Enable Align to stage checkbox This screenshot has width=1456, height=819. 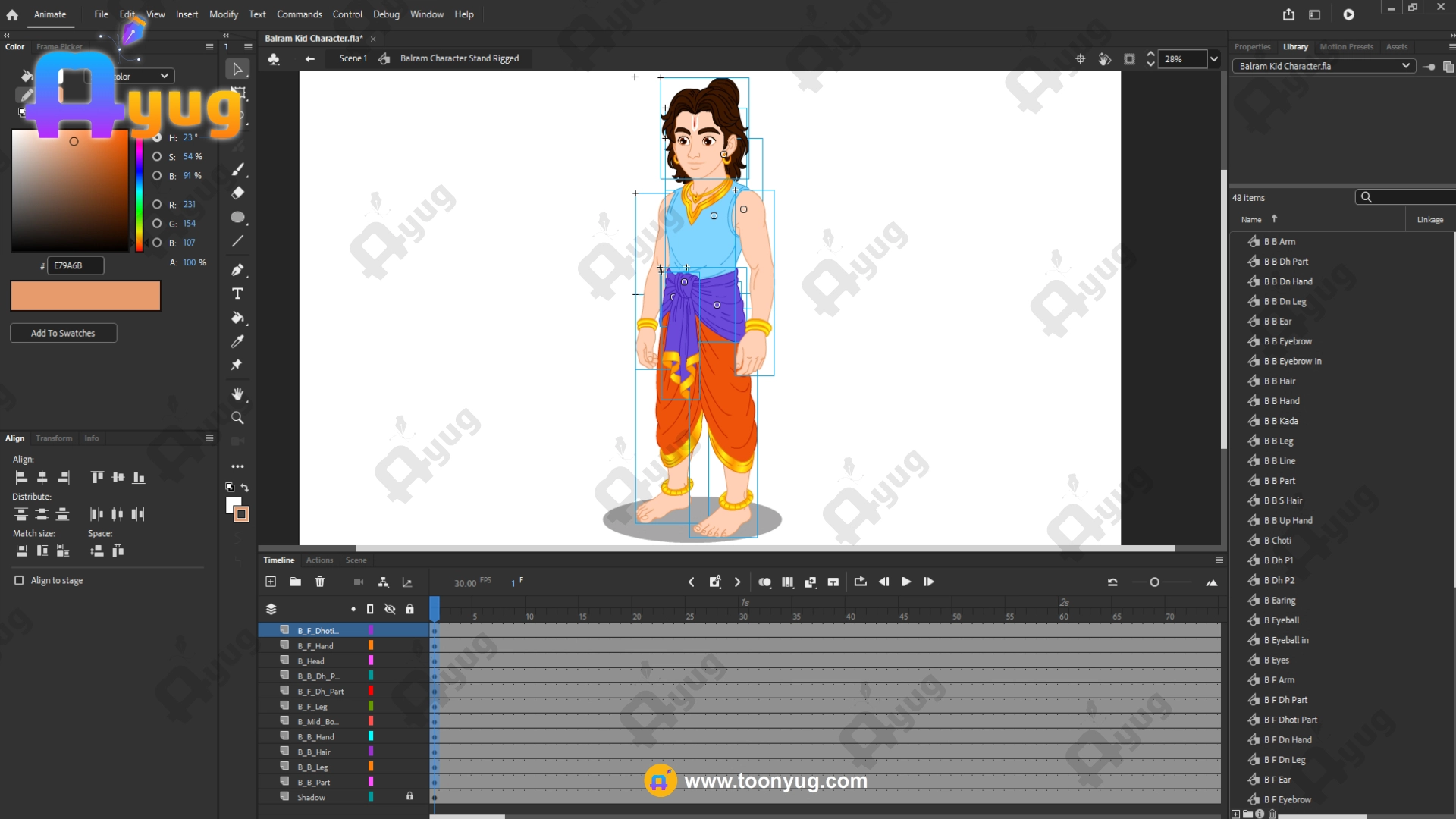(19, 580)
